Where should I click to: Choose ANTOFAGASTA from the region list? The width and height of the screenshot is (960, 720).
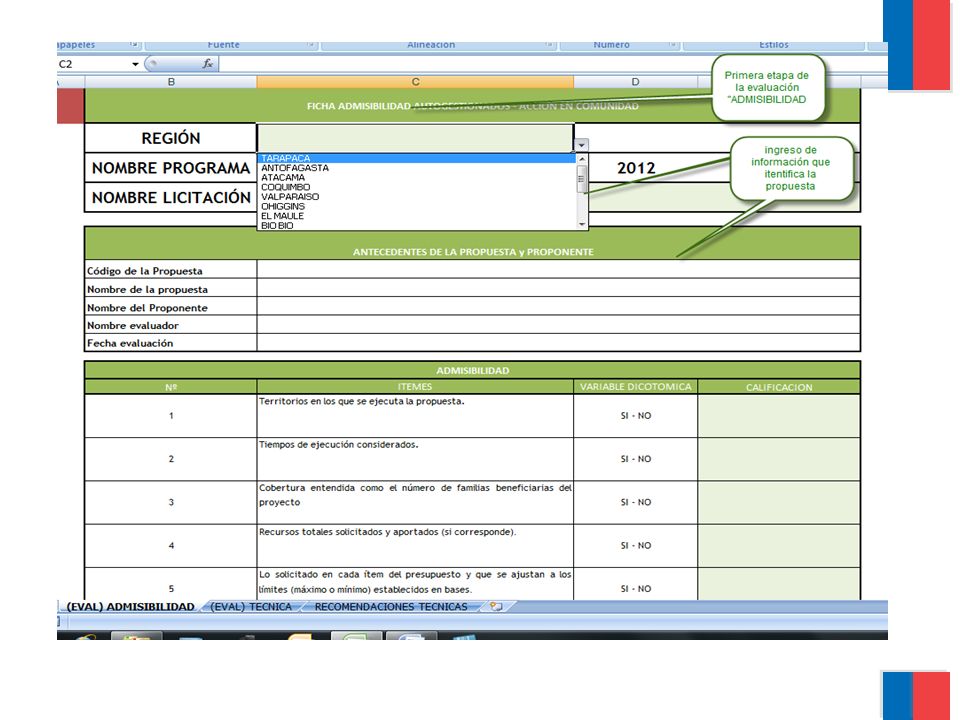pyautogui.click(x=416, y=168)
